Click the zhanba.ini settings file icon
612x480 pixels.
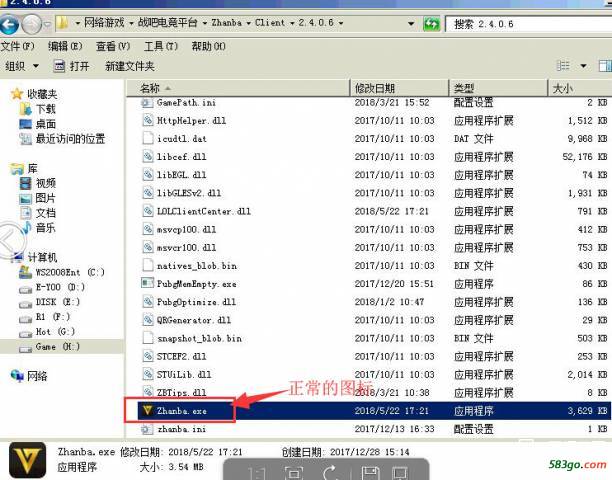[x=147, y=429]
